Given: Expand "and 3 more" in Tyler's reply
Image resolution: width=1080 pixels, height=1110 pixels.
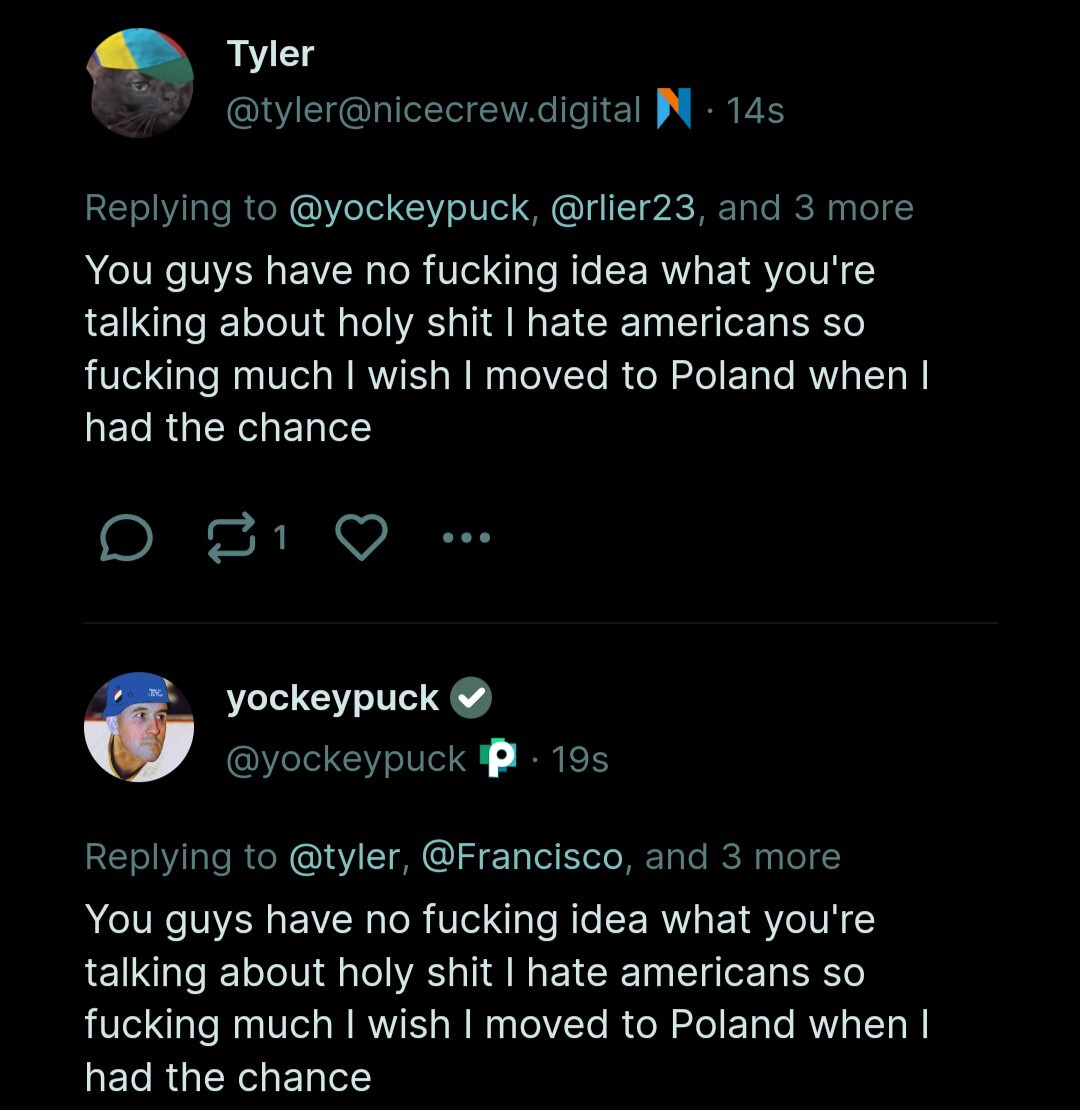Looking at the screenshot, I should (815, 208).
